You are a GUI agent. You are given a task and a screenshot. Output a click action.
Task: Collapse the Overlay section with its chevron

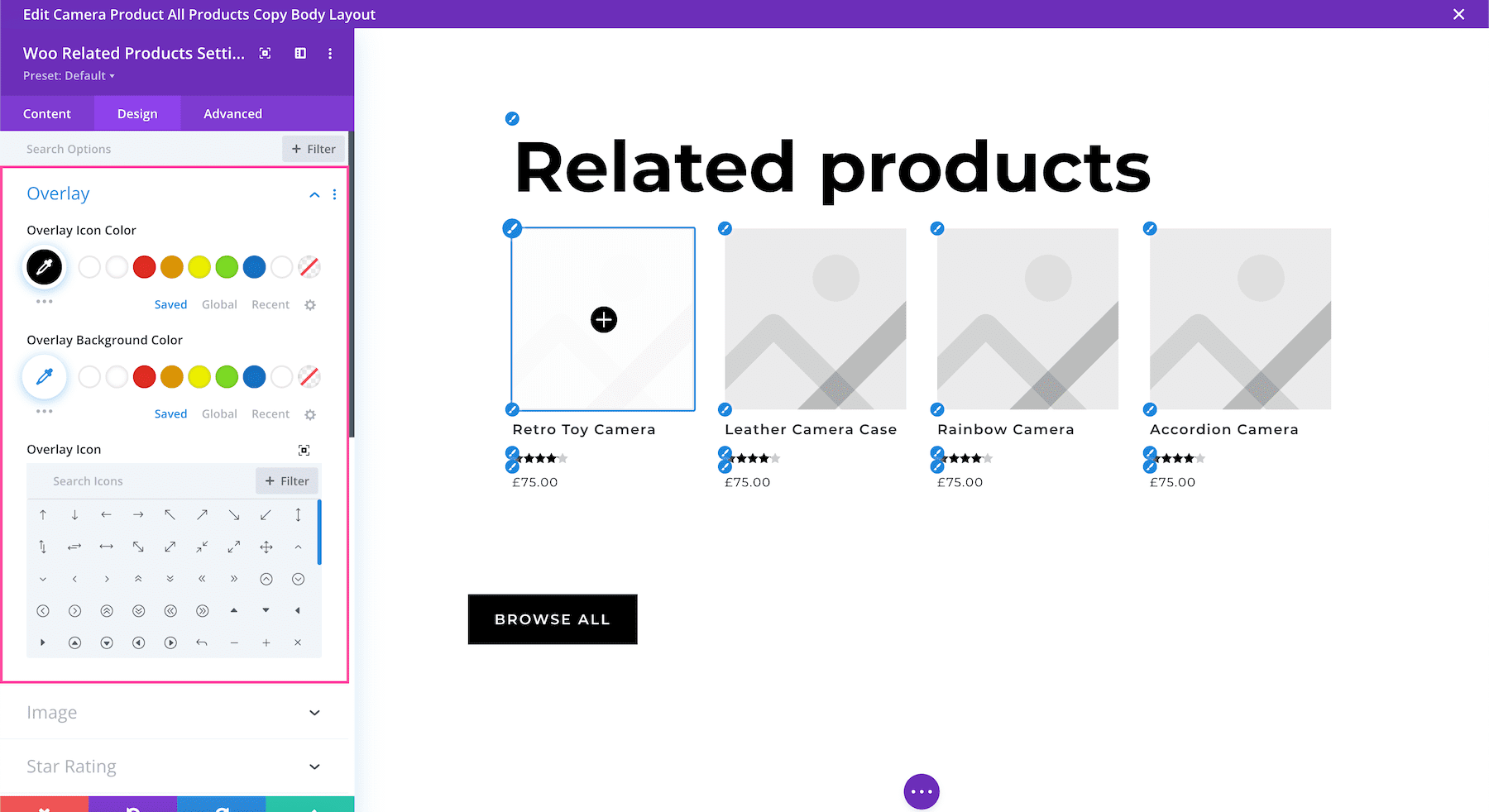[x=314, y=194]
